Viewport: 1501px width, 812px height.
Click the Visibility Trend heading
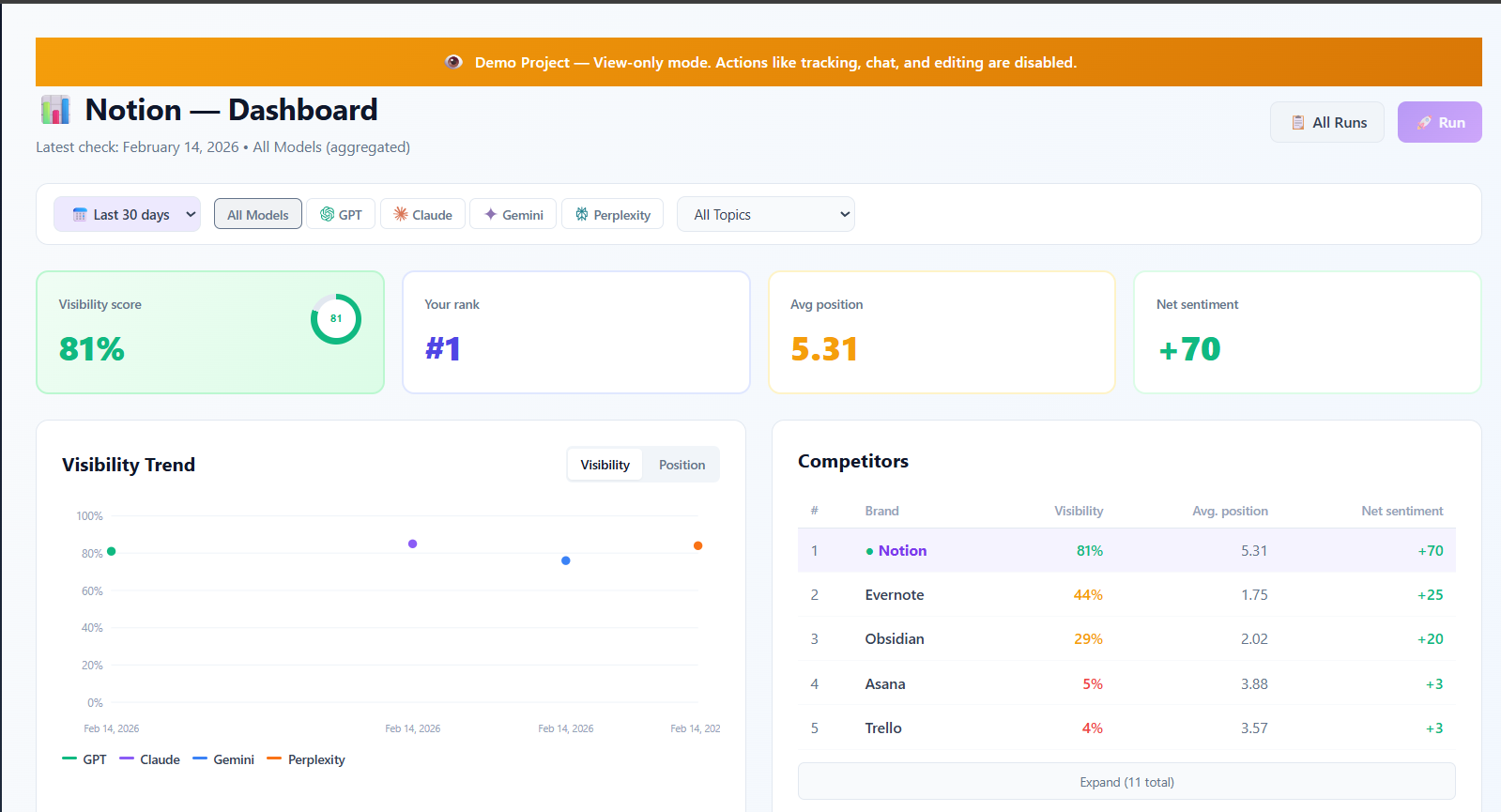click(x=129, y=465)
